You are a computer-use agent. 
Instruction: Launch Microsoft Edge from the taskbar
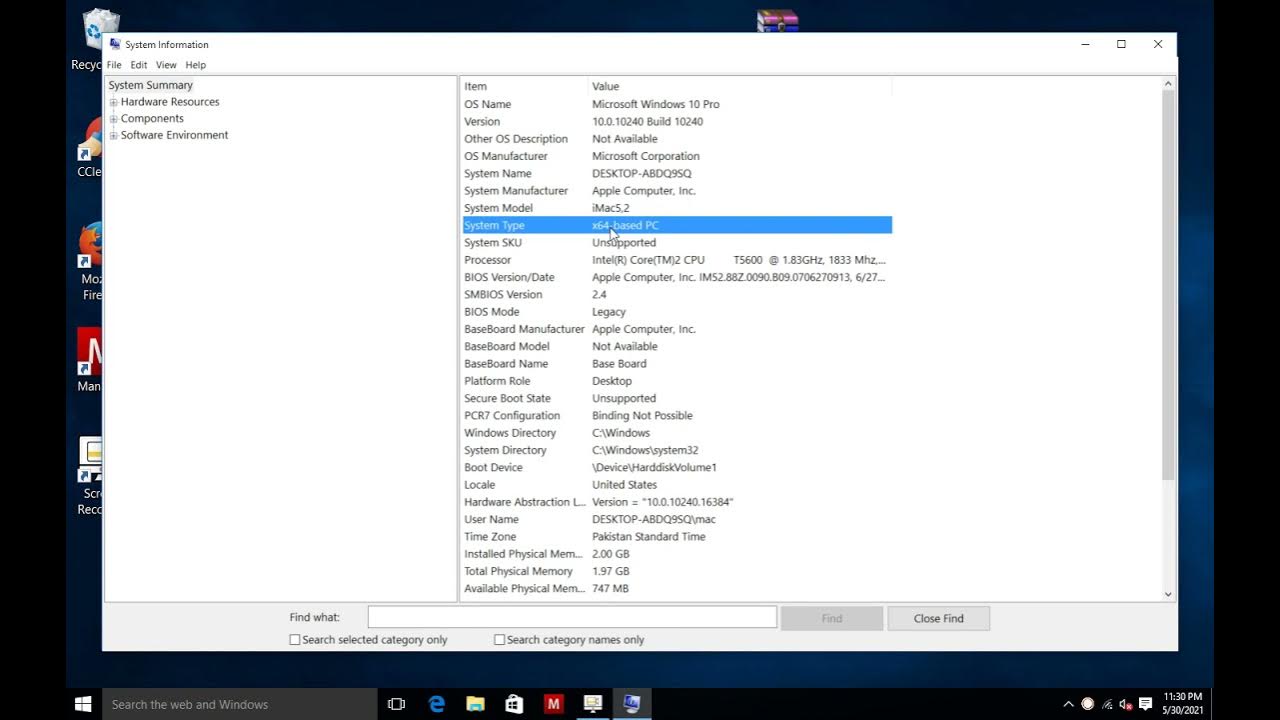click(436, 704)
